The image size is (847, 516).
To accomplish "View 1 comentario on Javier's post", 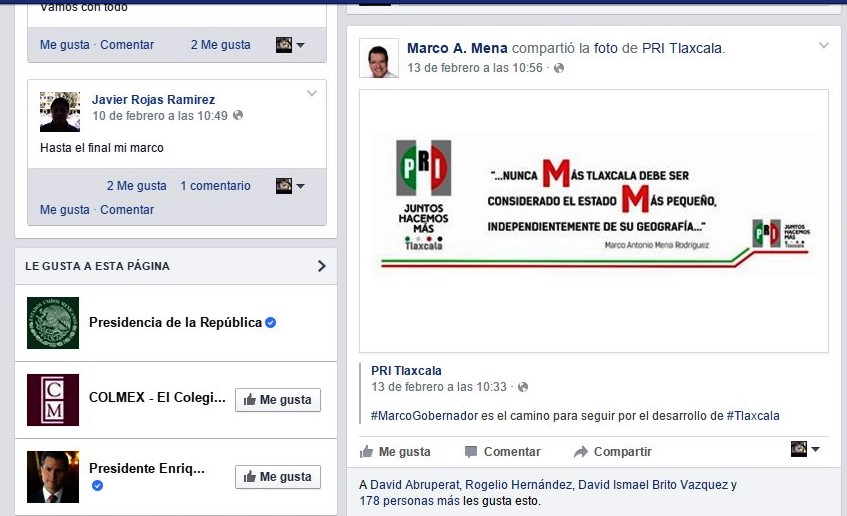I will pos(216,185).
